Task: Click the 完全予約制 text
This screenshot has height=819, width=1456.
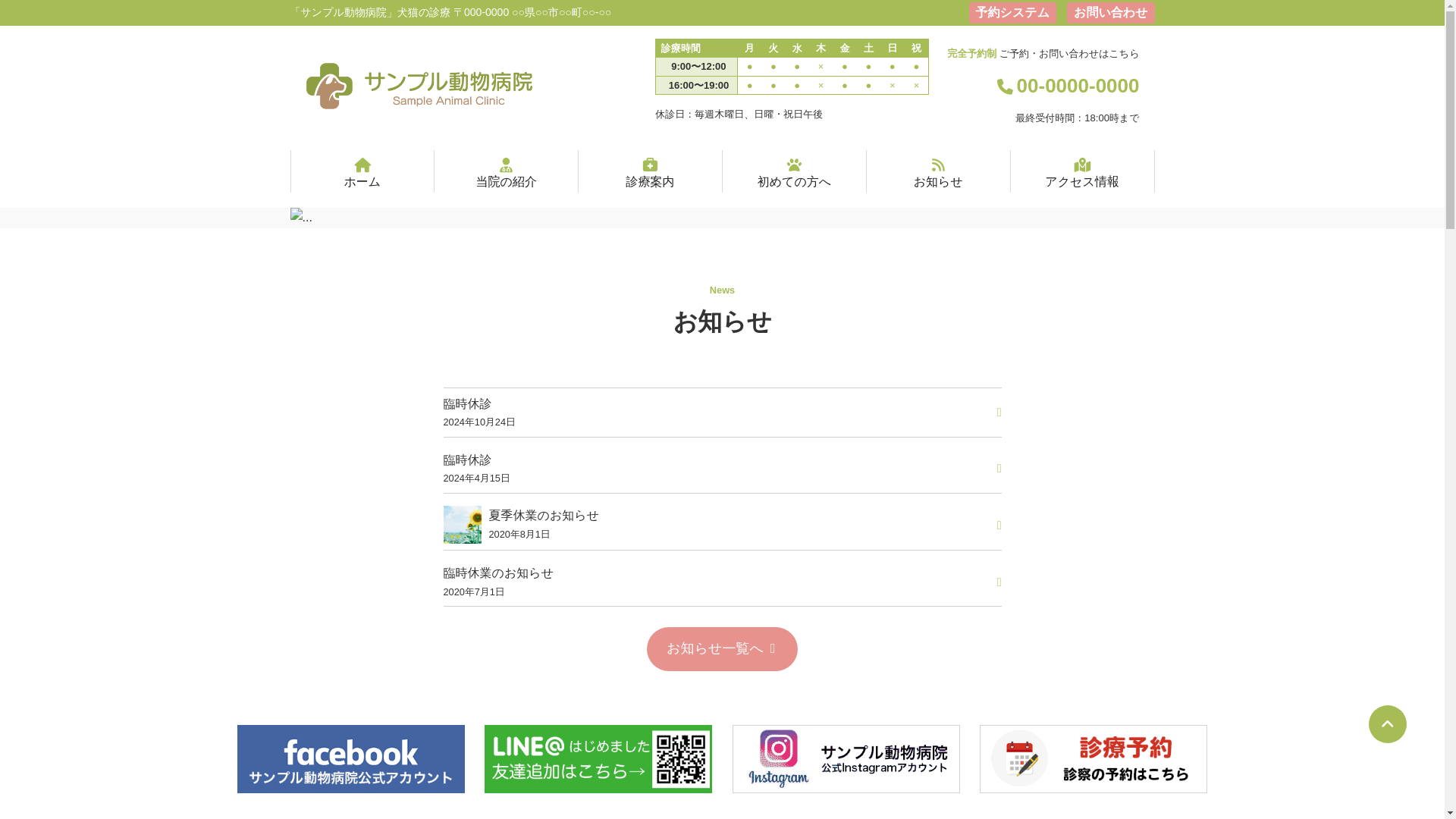Action: coord(971,54)
